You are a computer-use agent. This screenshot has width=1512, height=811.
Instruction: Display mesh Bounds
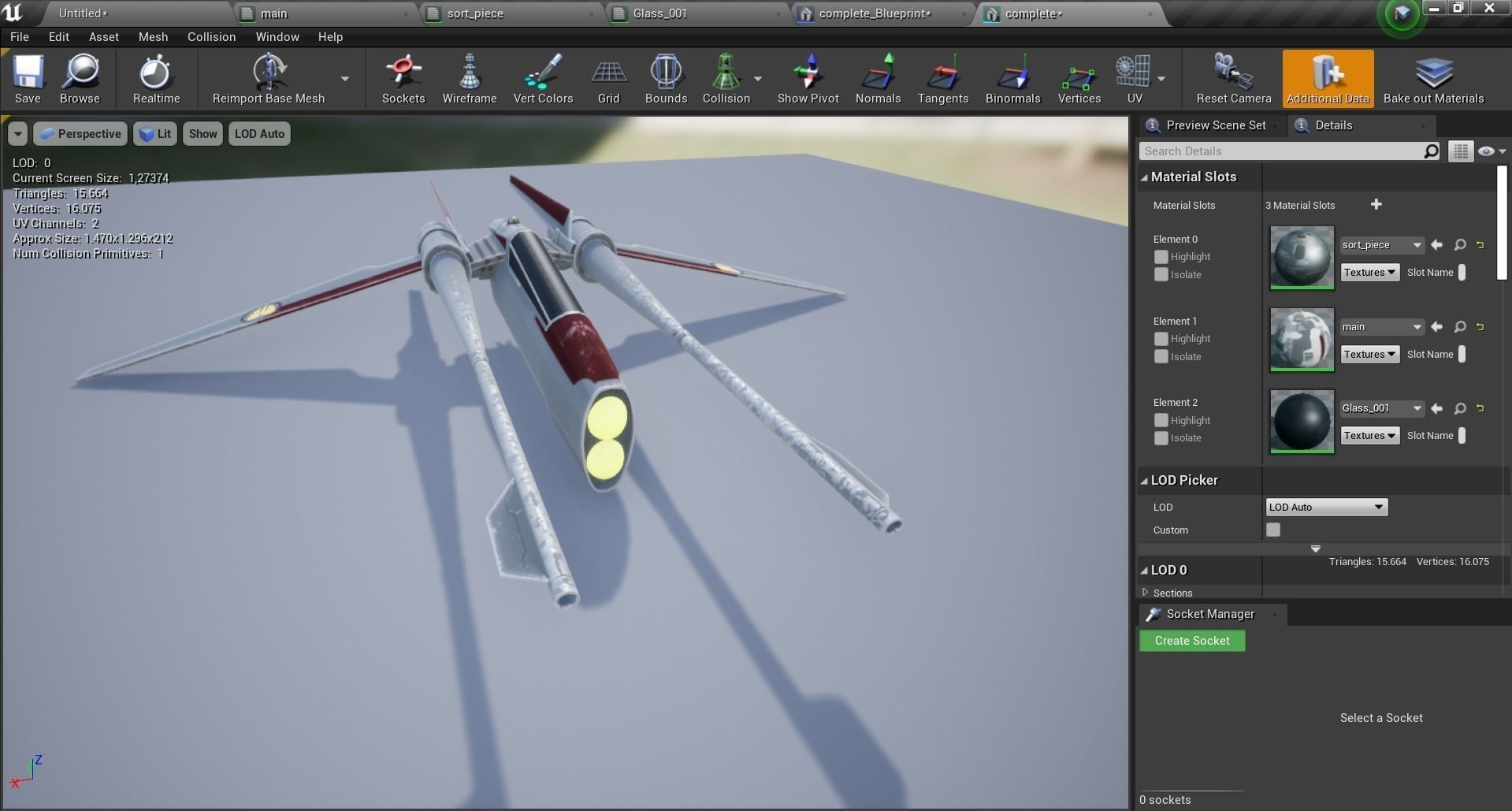[666, 79]
